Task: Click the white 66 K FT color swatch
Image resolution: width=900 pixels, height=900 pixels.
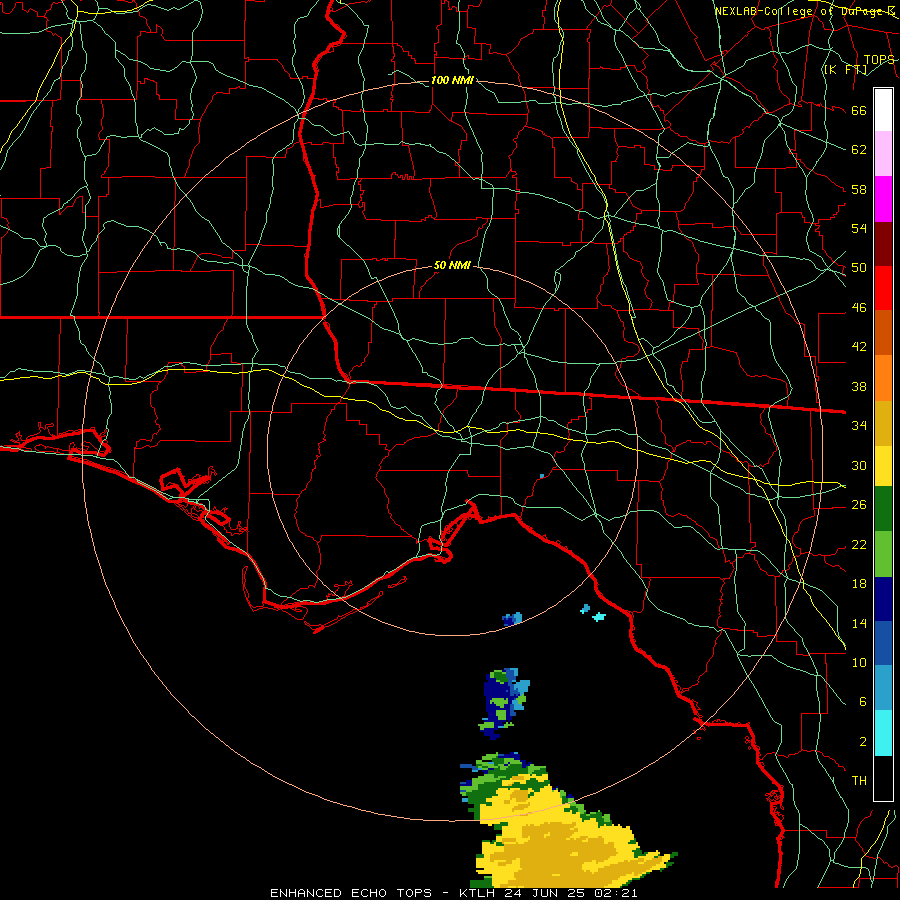Action: click(883, 110)
